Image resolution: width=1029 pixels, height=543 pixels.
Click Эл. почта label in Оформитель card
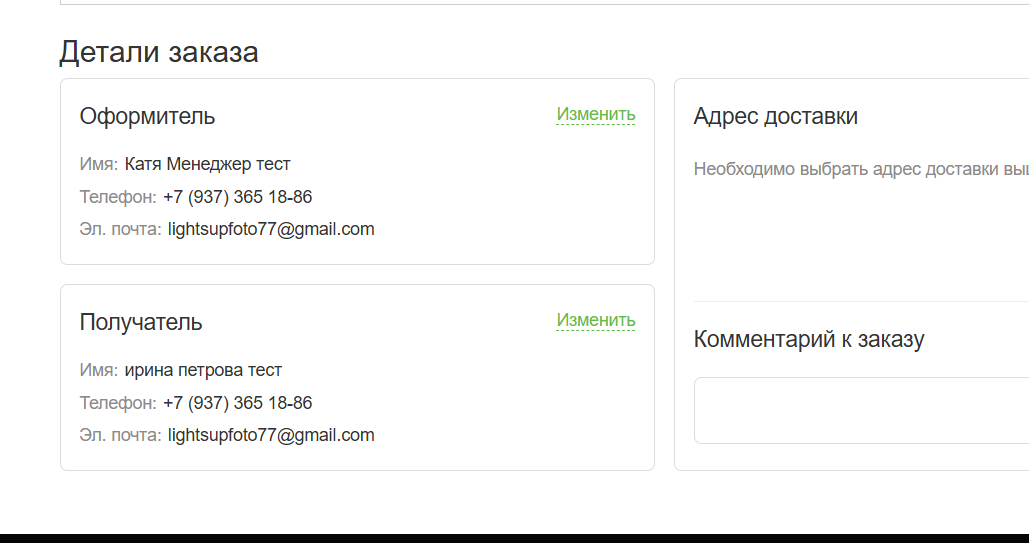click(120, 229)
